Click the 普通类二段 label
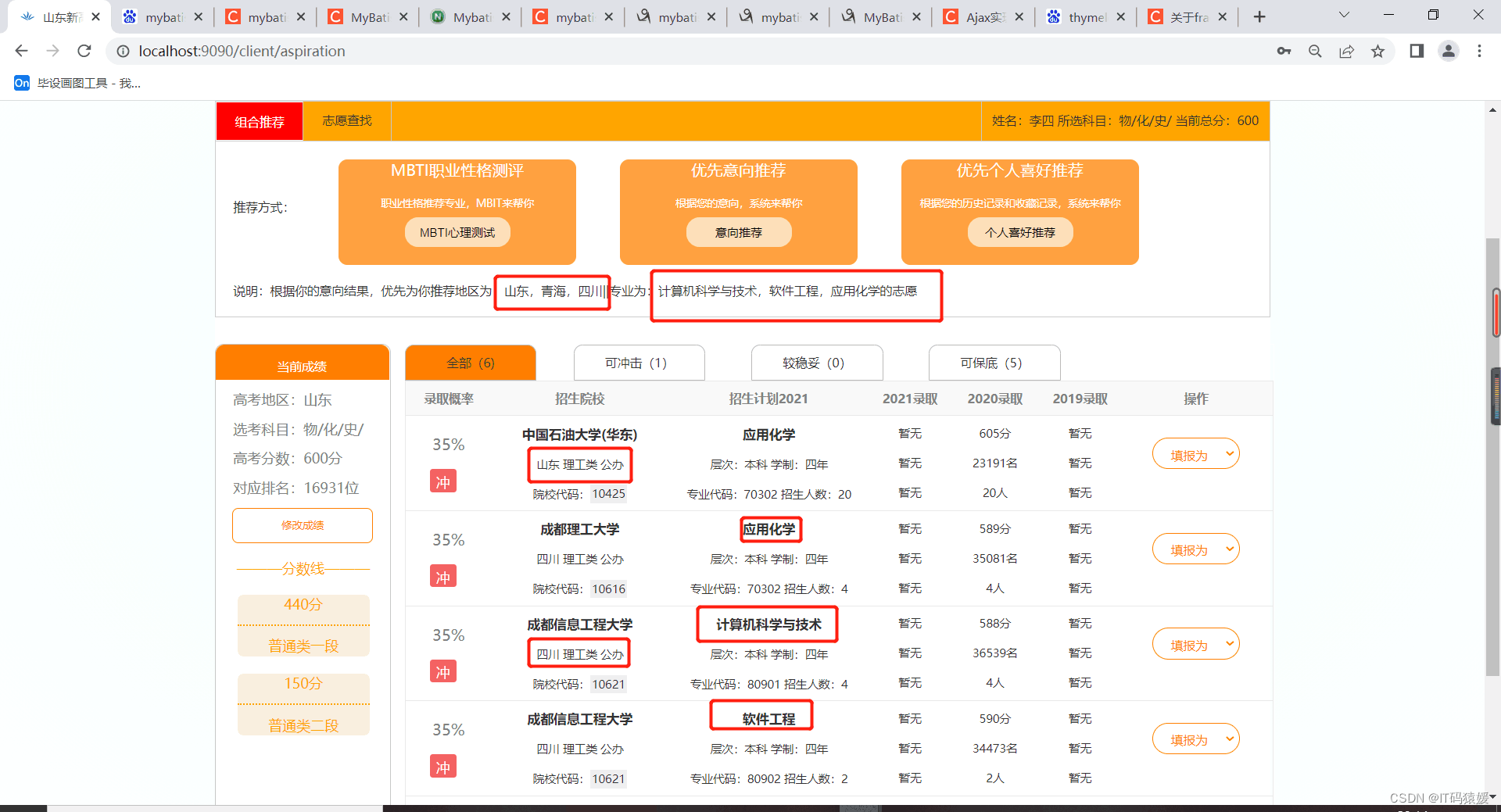Image resolution: width=1501 pixels, height=812 pixels. pos(303,725)
